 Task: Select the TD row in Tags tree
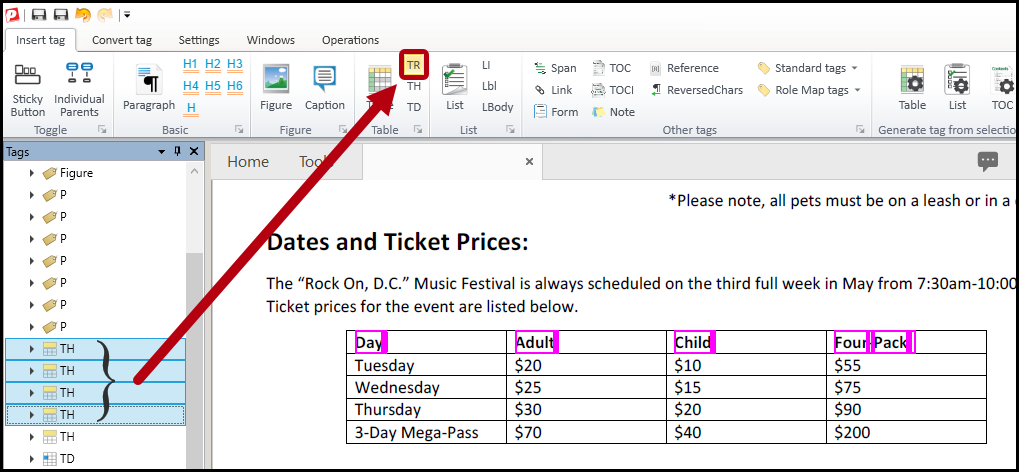click(x=95, y=459)
